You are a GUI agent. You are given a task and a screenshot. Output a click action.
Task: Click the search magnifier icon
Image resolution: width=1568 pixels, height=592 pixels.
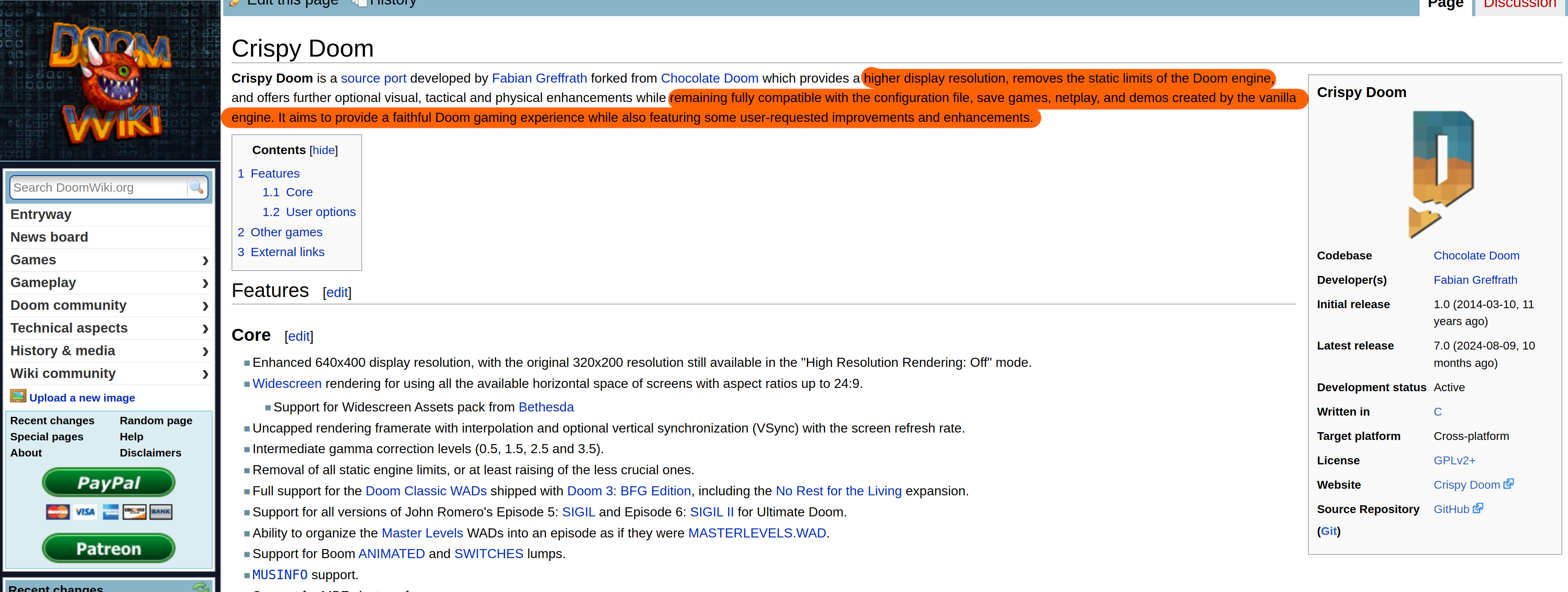coord(196,188)
